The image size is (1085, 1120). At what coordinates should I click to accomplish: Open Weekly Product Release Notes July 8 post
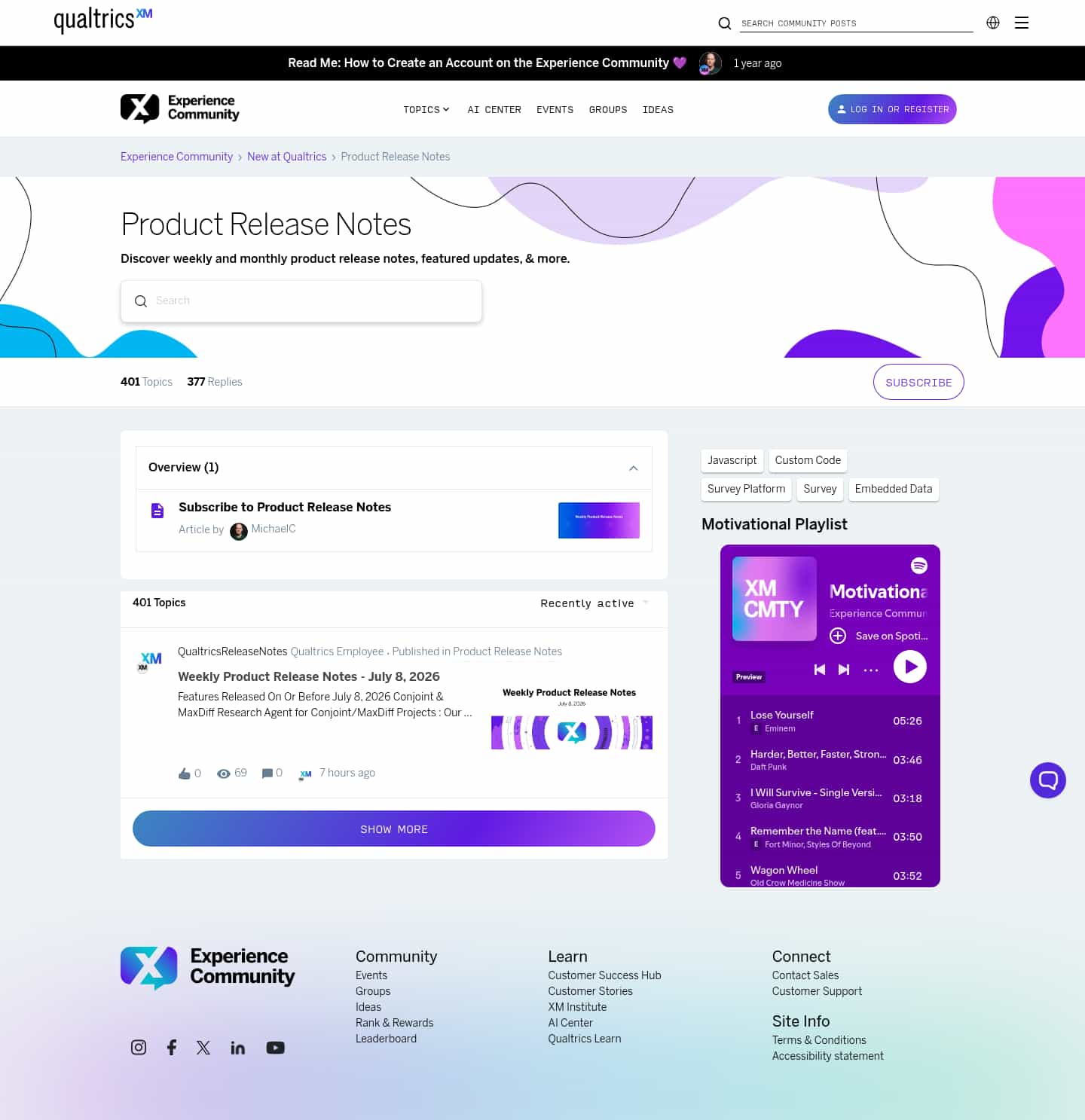pos(309,676)
